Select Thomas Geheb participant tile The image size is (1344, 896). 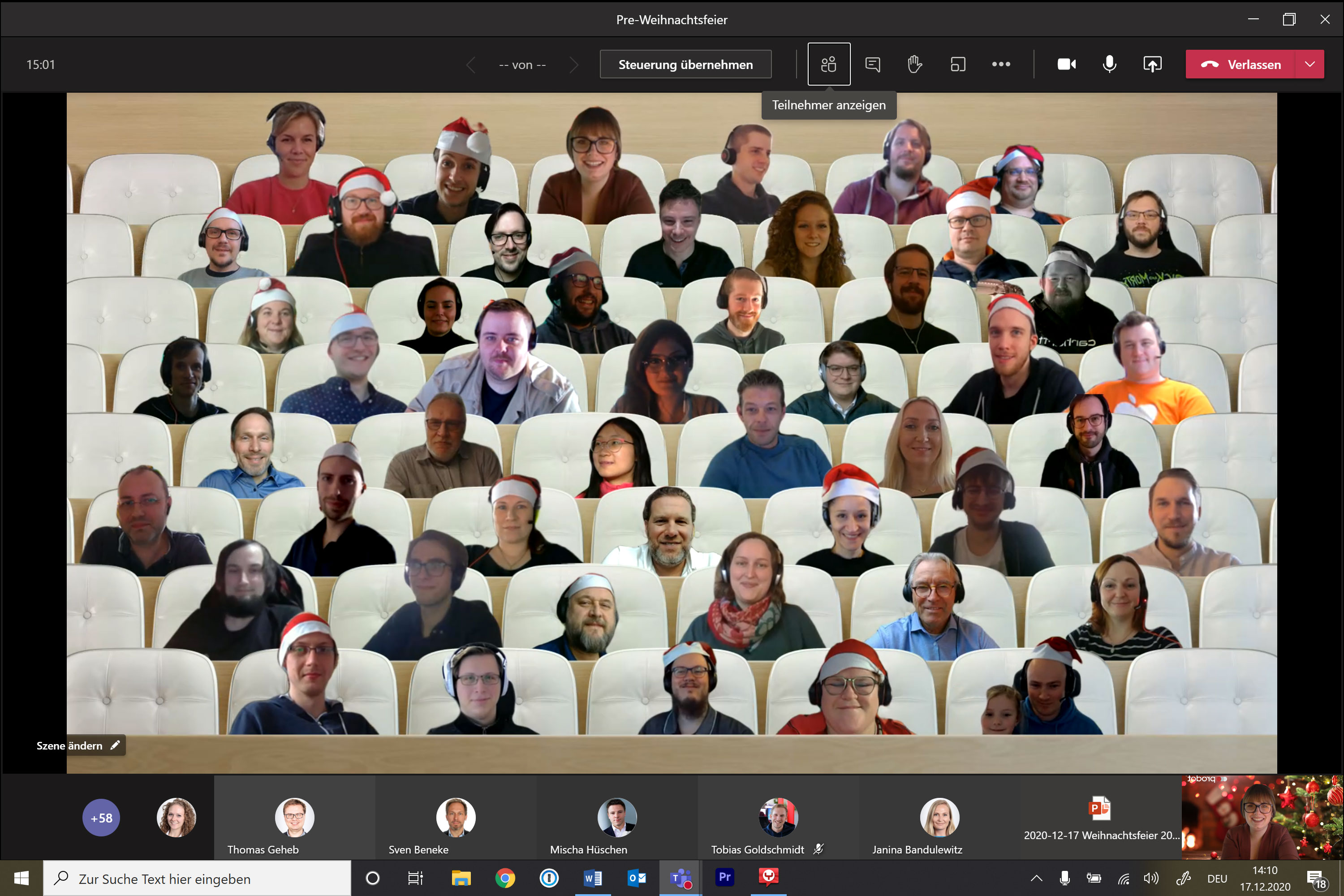point(294,817)
